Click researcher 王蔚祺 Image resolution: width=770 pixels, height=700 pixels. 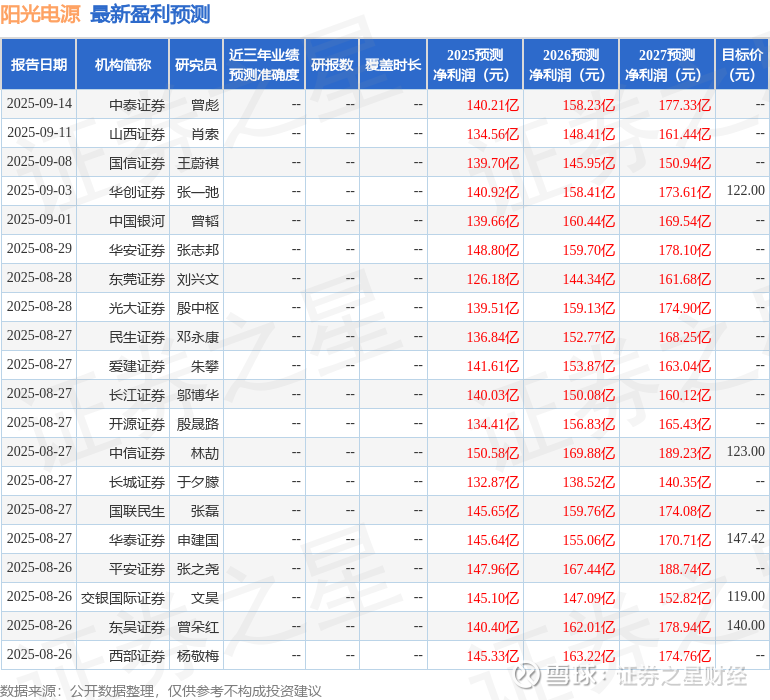[198, 163]
